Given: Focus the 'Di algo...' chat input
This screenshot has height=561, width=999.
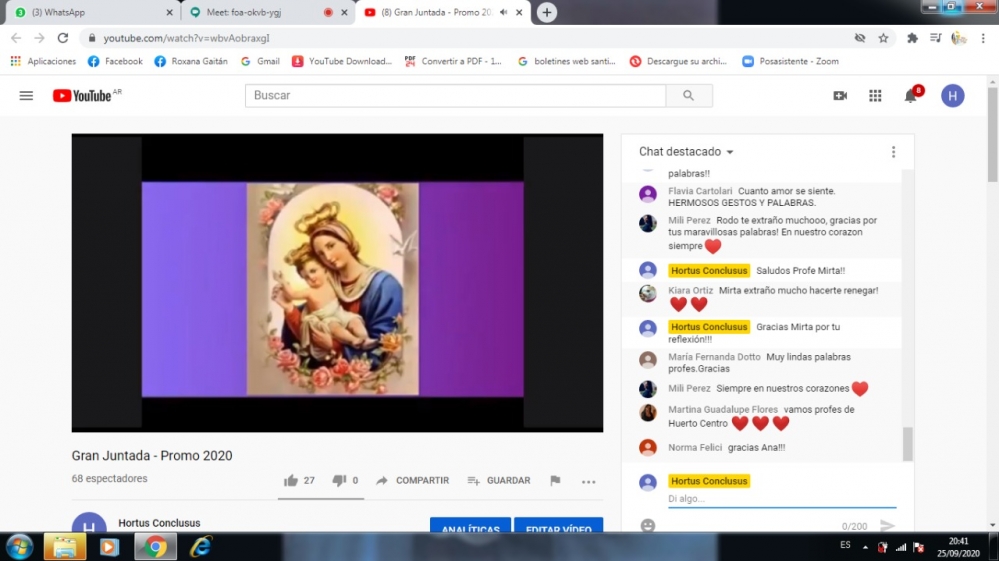Looking at the screenshot, I should pos(782,499).
